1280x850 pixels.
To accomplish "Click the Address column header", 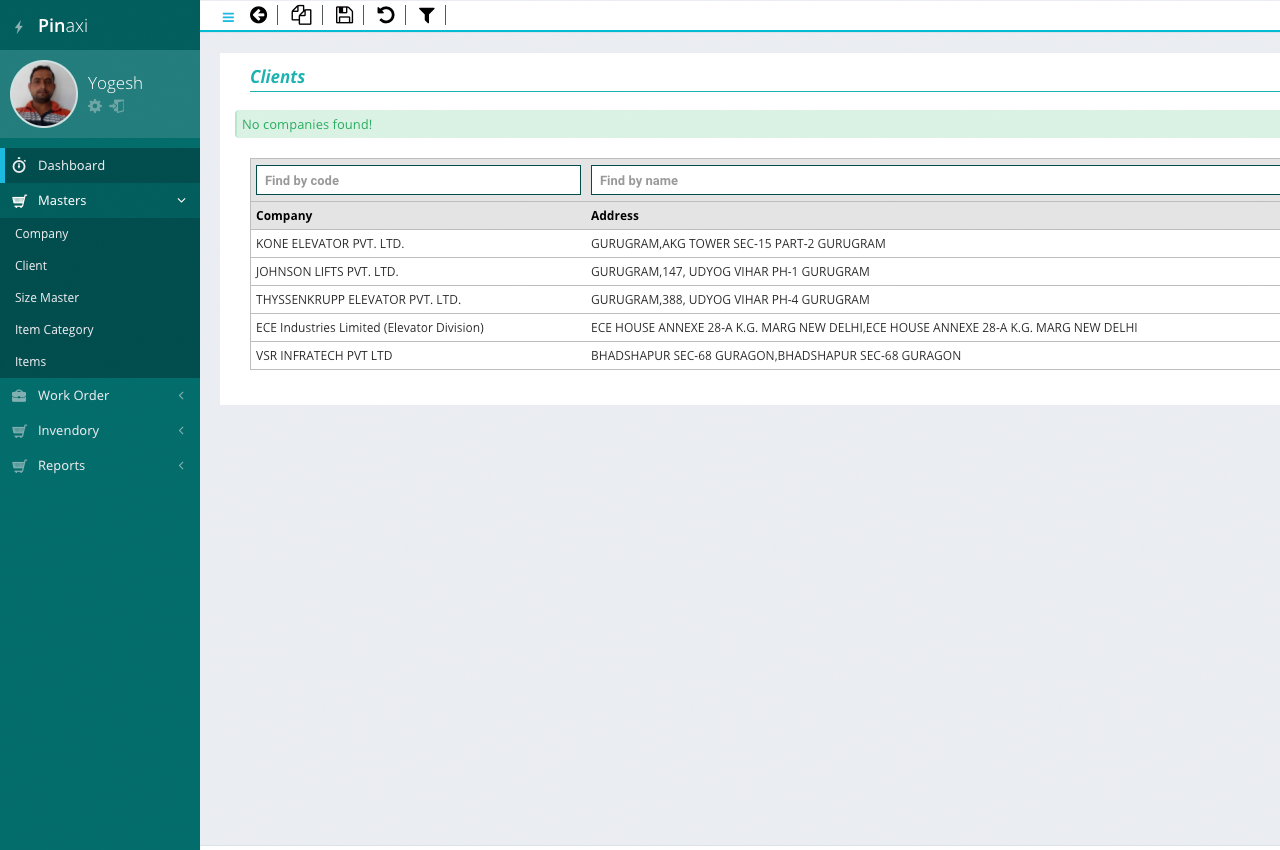I will (615, 216).
